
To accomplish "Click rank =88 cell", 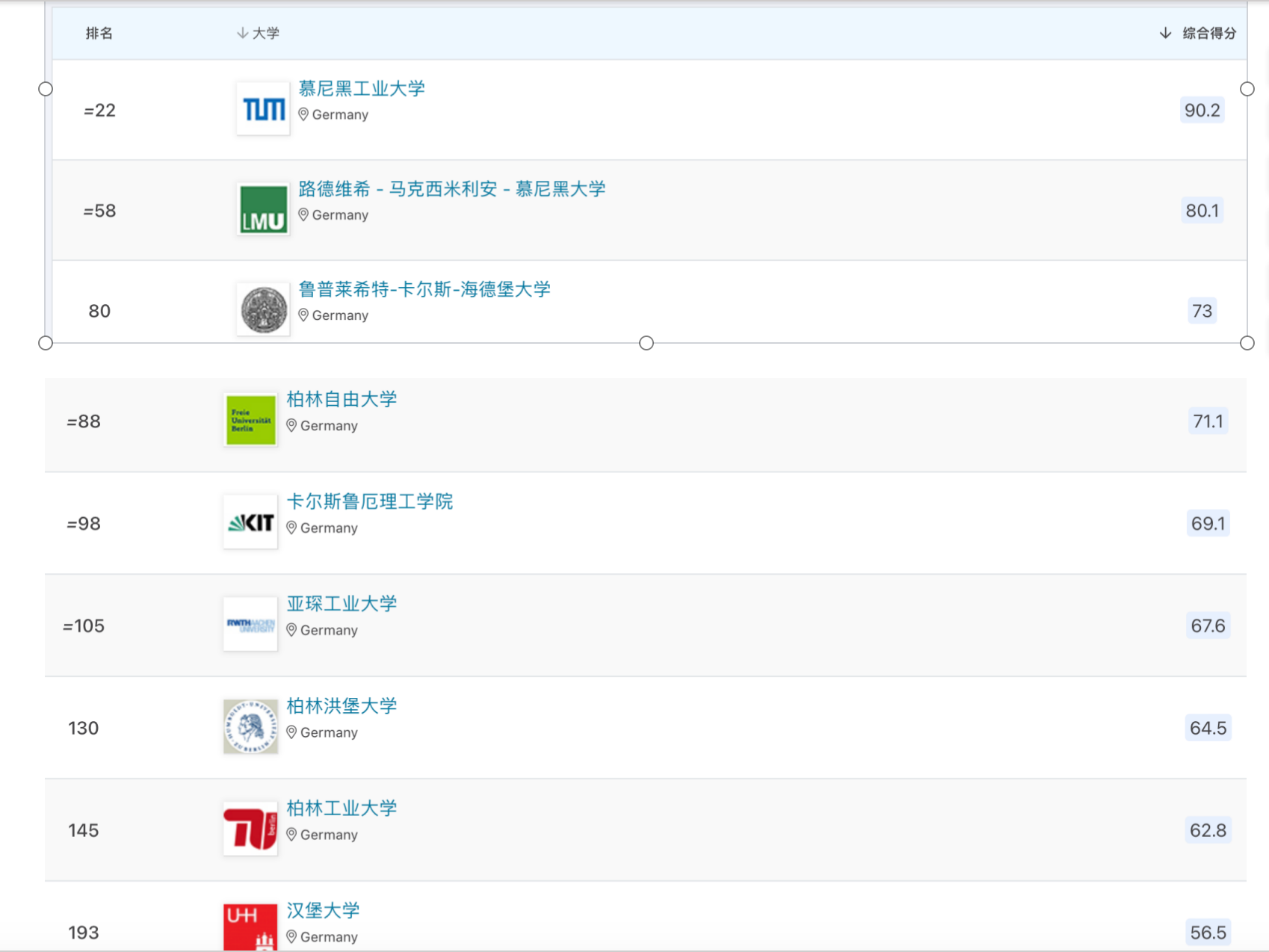I will 84,421.
